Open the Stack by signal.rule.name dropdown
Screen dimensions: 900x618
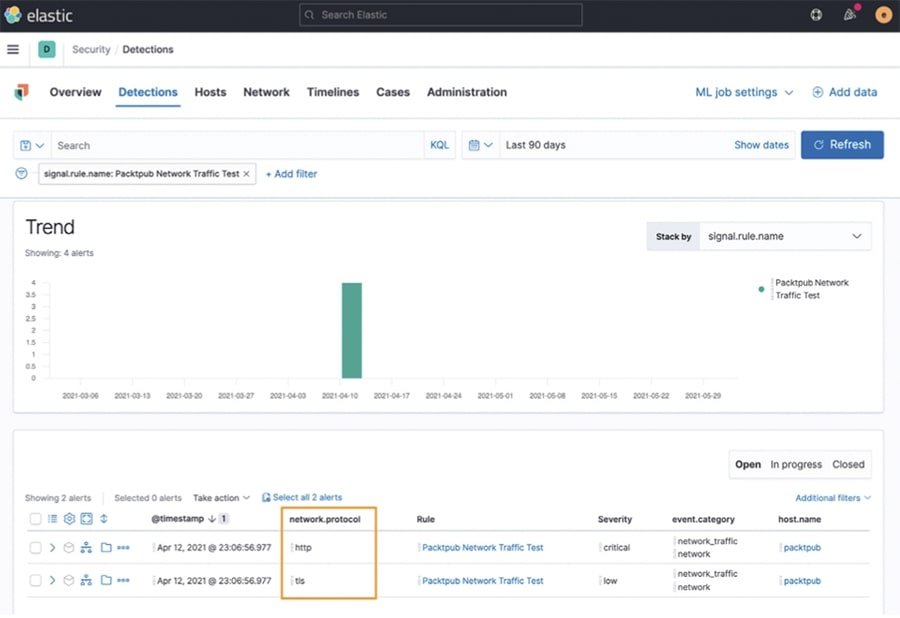point(784,236)
